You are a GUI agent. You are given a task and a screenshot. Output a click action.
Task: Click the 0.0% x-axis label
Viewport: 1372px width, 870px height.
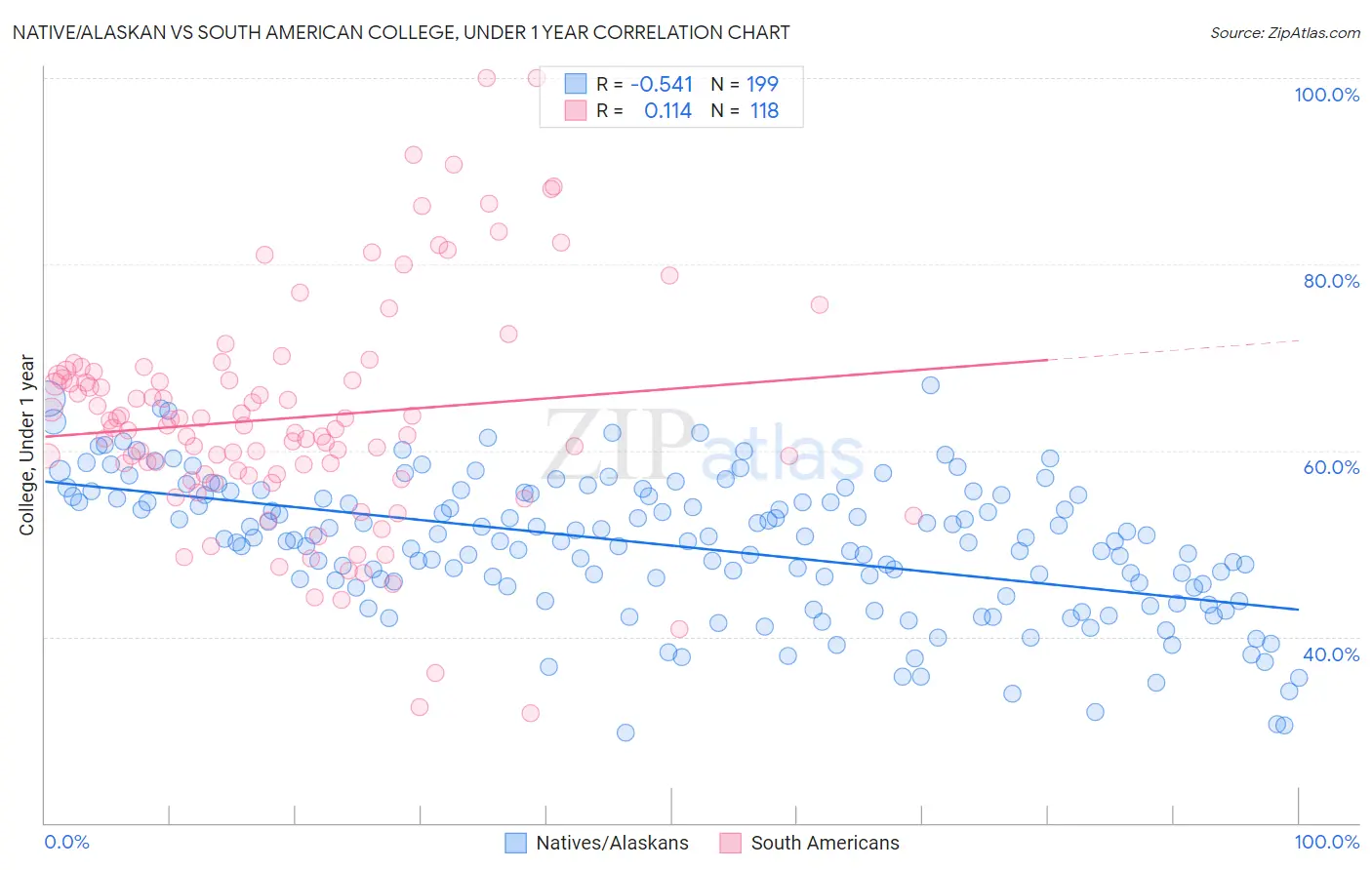coord(67,842)
